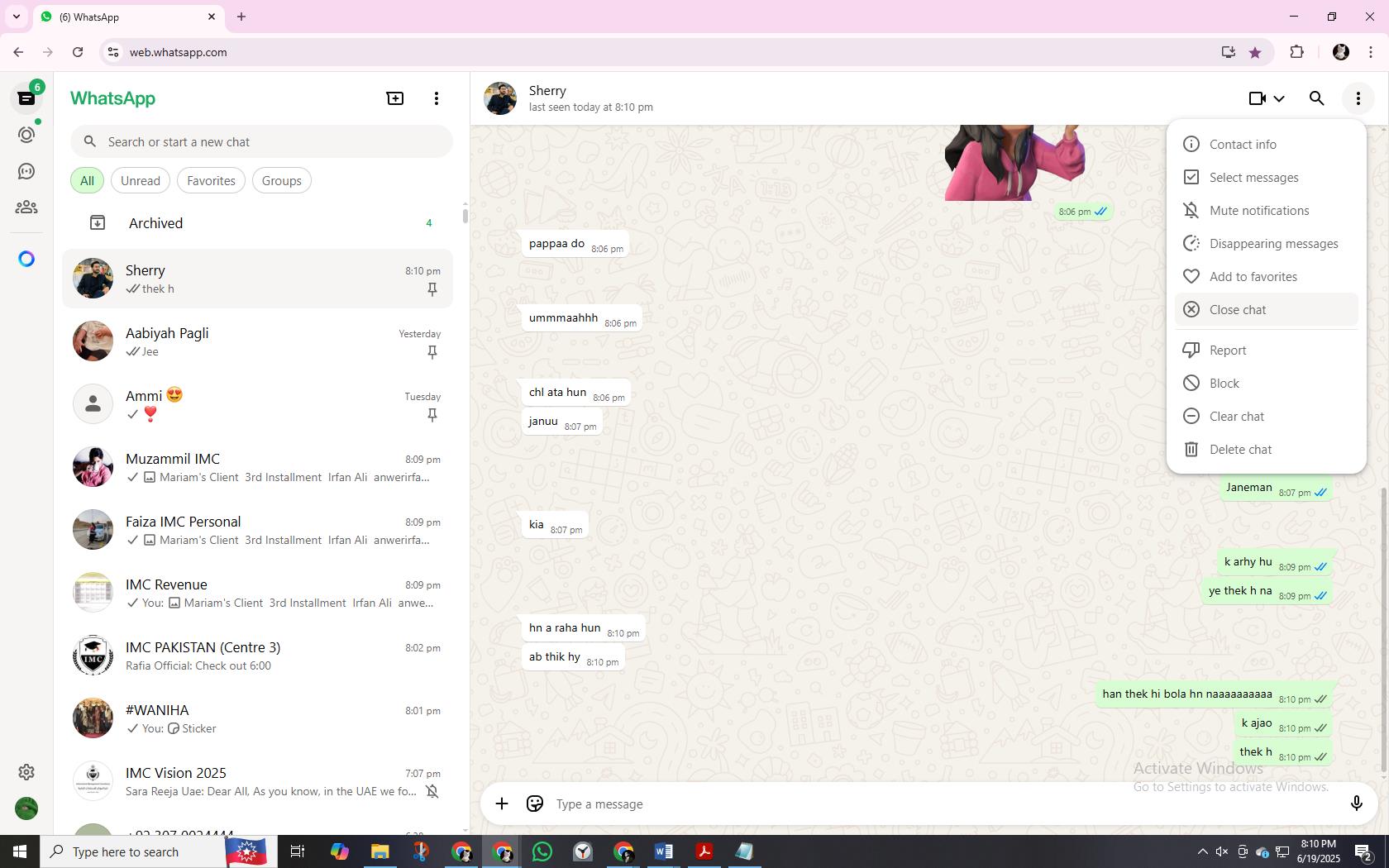Choose Mute notifications from the menu

(x=1266, y=210)
